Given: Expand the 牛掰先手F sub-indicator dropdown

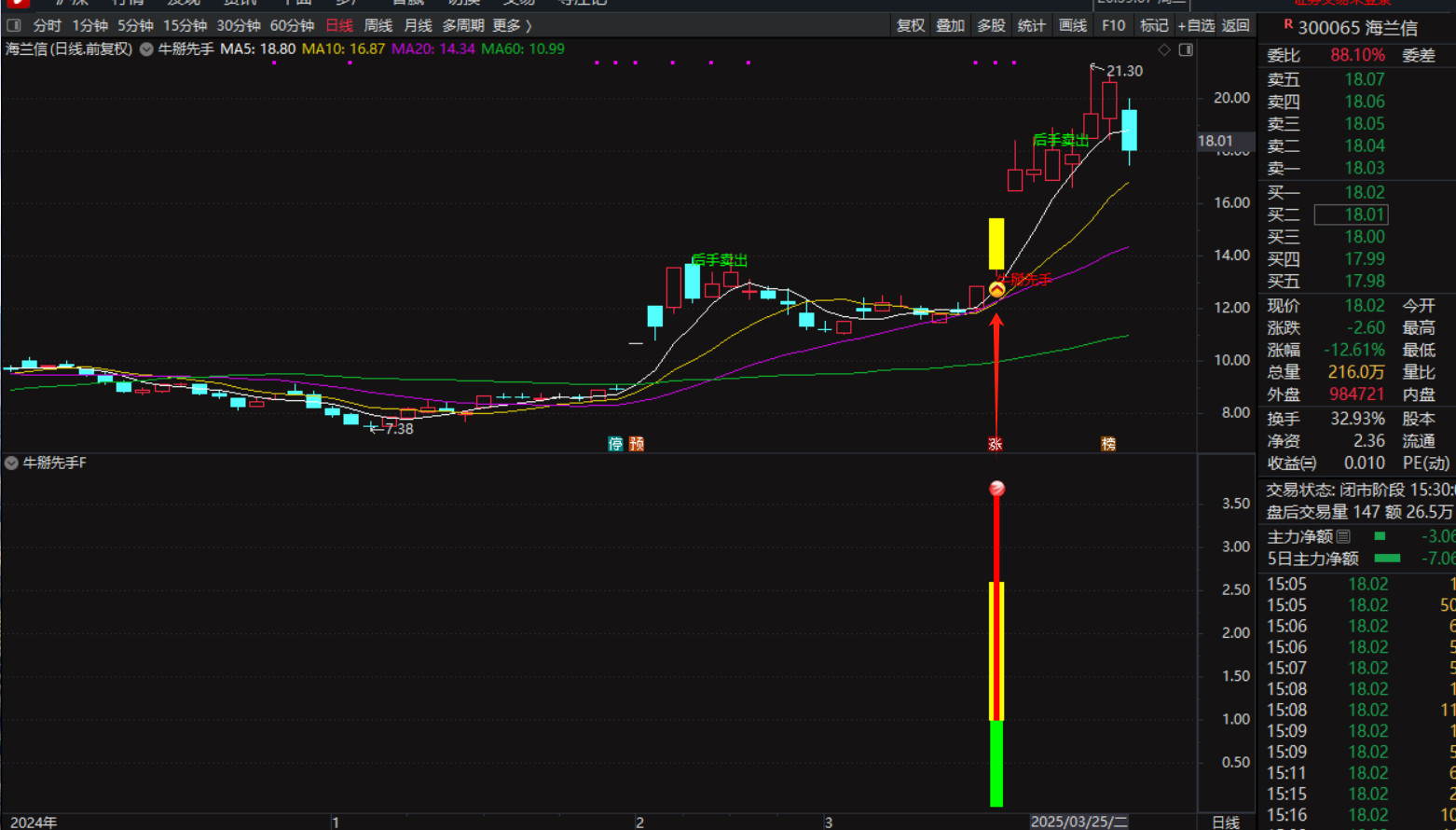Looking at the screenshot, I should point(11,463).
